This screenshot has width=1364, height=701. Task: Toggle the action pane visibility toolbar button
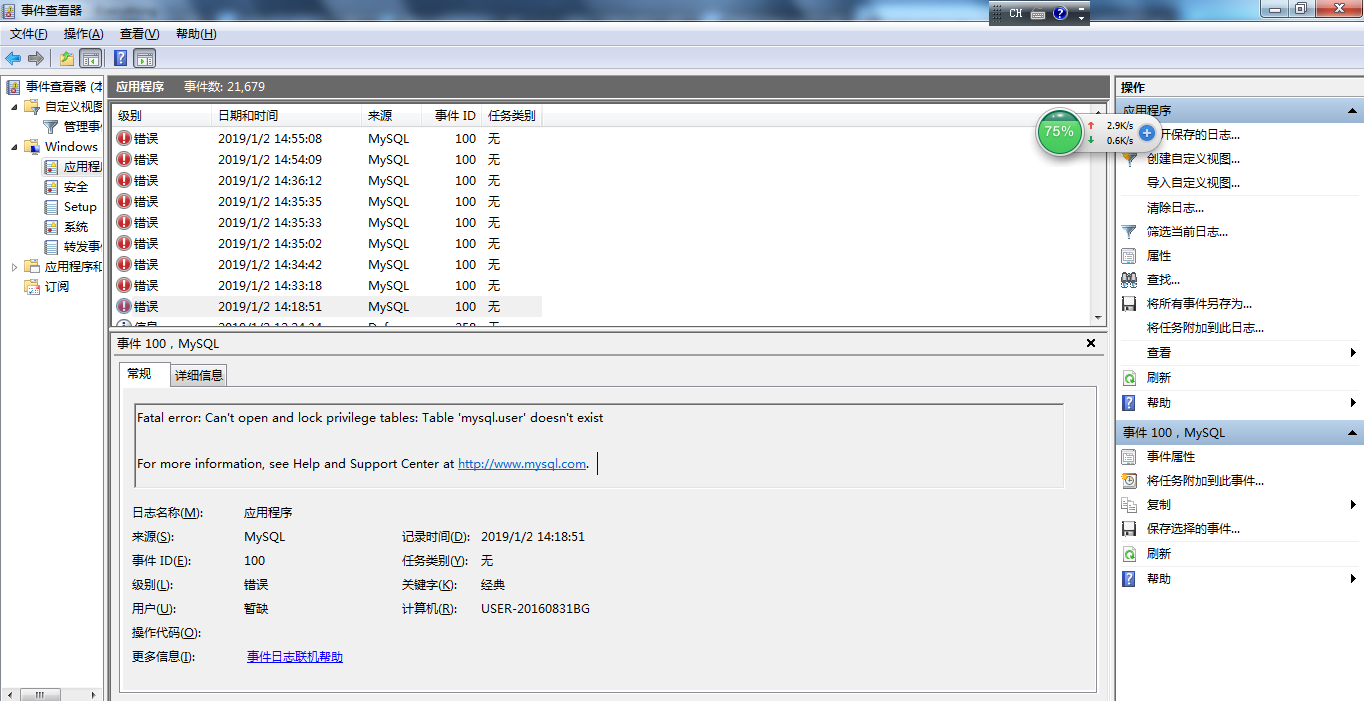click(144, 58)
